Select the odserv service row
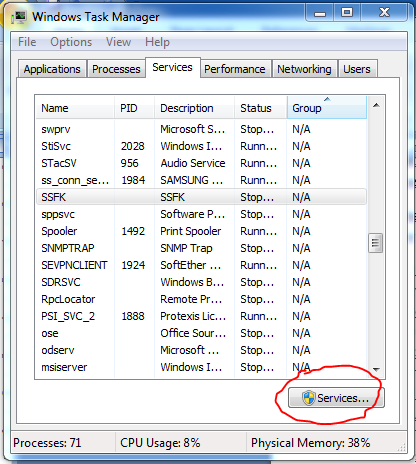This screenshot has height=464, width=416. coord(201,350)
